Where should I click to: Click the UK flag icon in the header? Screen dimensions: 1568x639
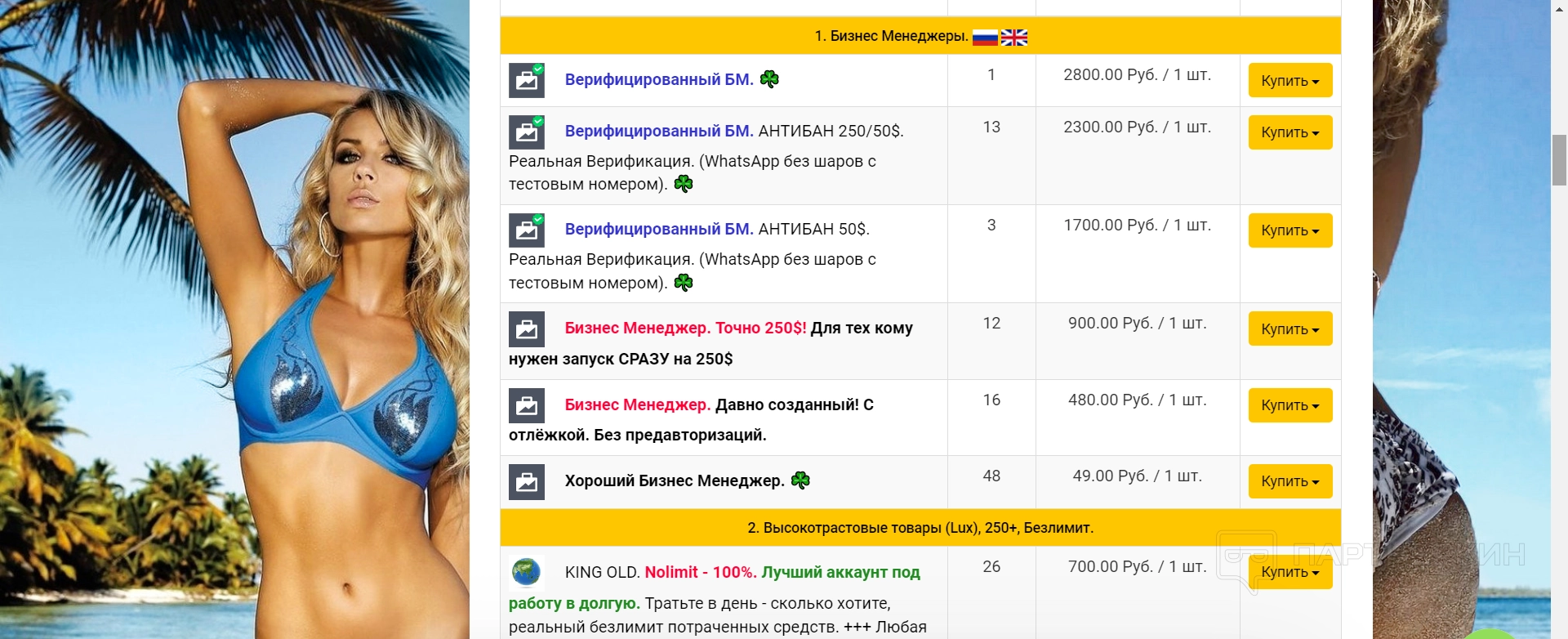tap(1014, 37)
